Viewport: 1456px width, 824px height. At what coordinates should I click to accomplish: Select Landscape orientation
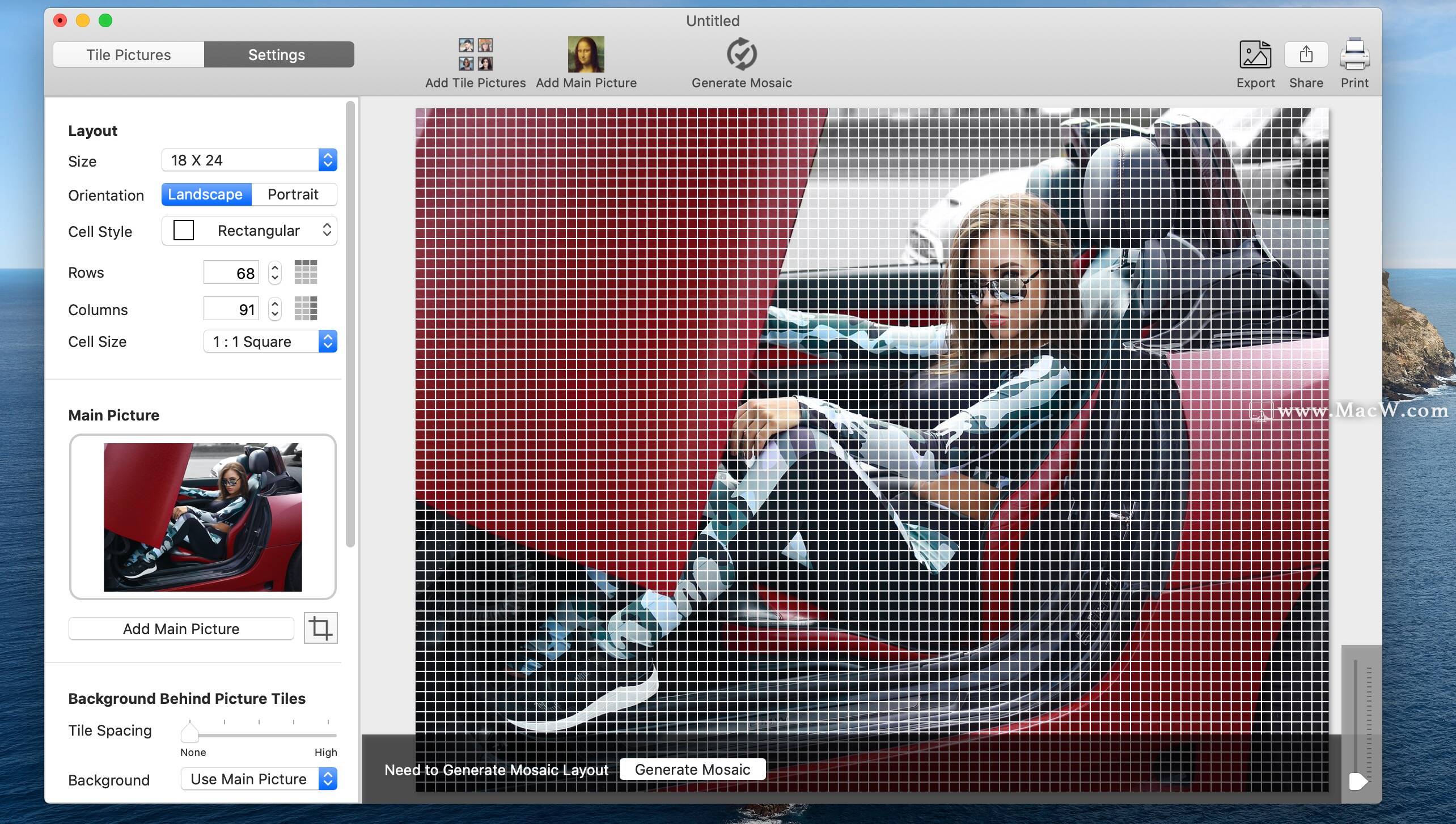click(x=206, y=194)
